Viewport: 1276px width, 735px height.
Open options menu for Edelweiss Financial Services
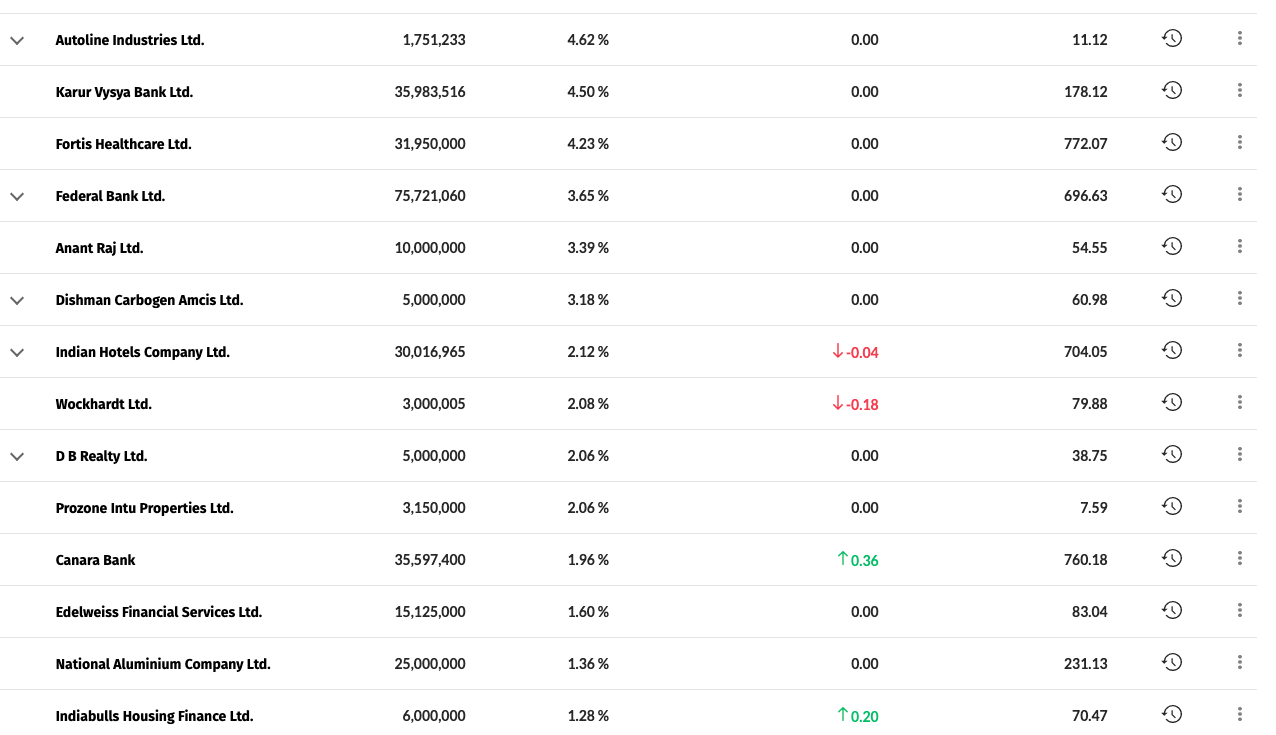click(x=1239, y=611)
